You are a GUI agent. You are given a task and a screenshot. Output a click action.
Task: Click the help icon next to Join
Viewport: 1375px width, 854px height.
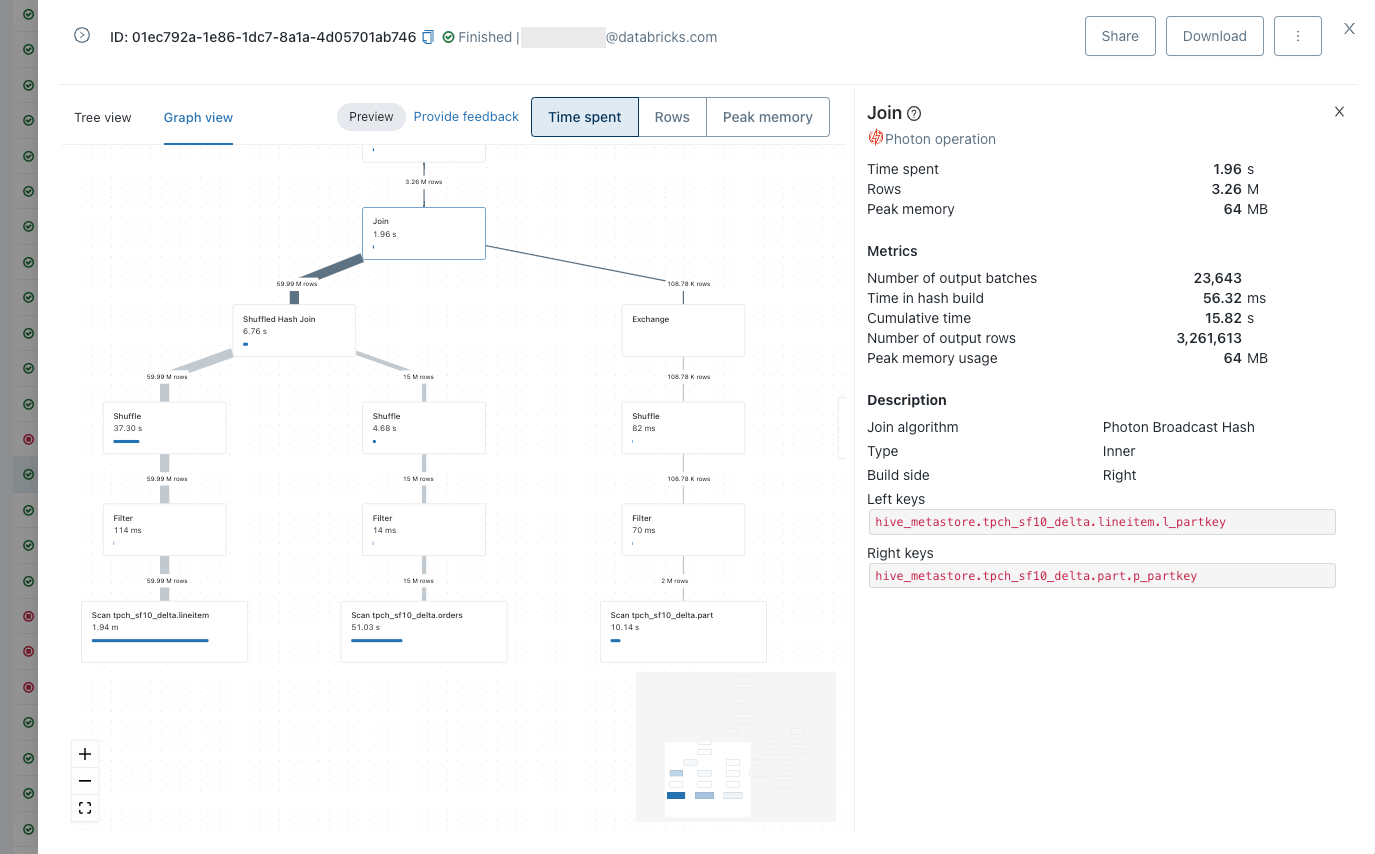(x=914, y=114)
